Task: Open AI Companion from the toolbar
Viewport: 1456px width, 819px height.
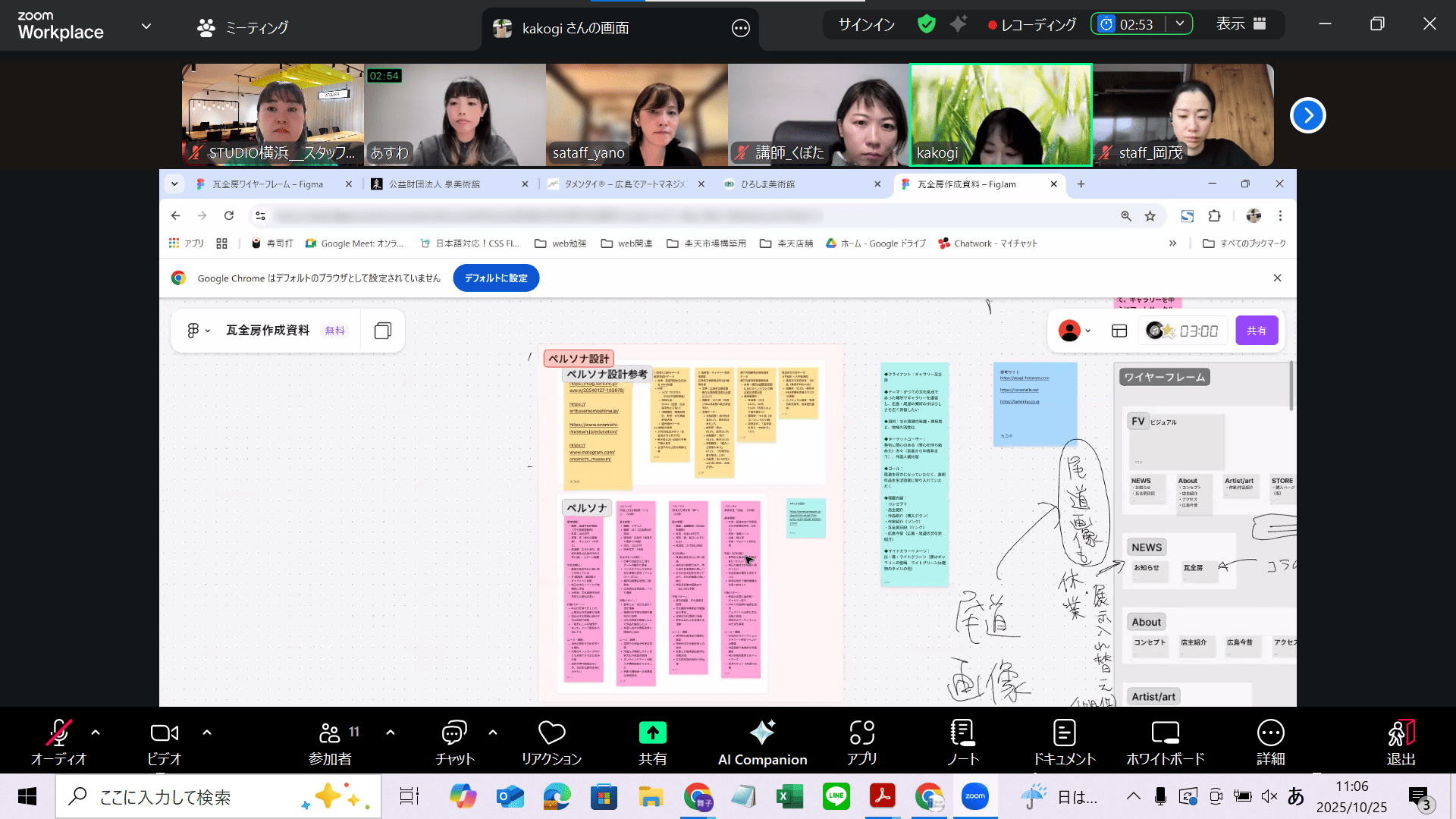Action: pos(762,733)
